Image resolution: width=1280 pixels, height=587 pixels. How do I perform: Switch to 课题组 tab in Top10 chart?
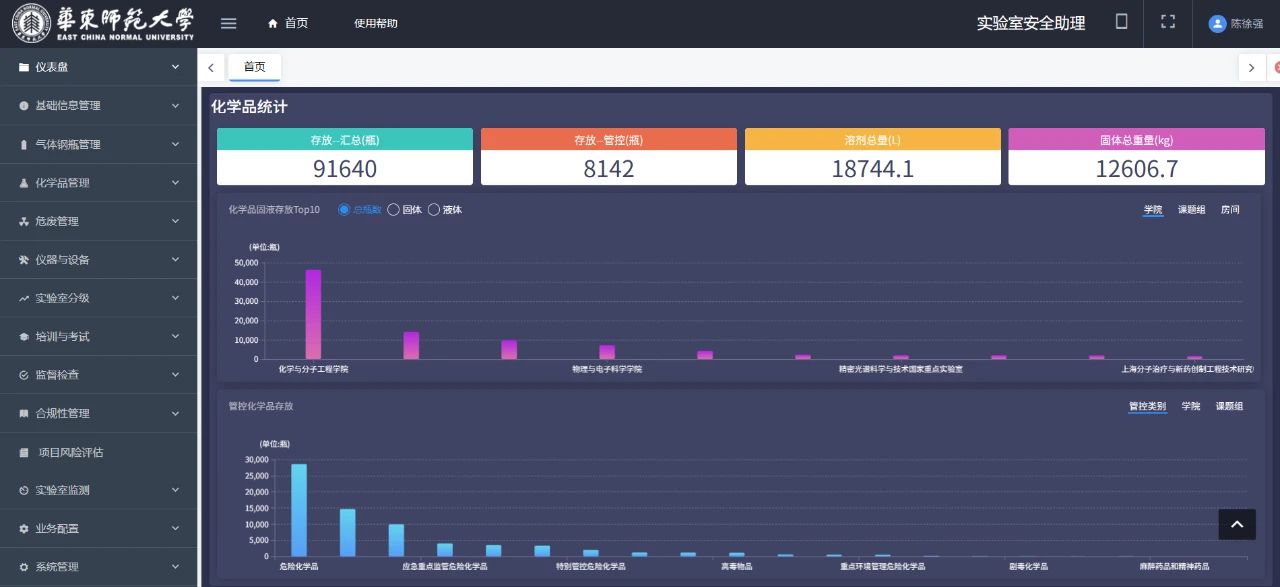[1191, 210]
